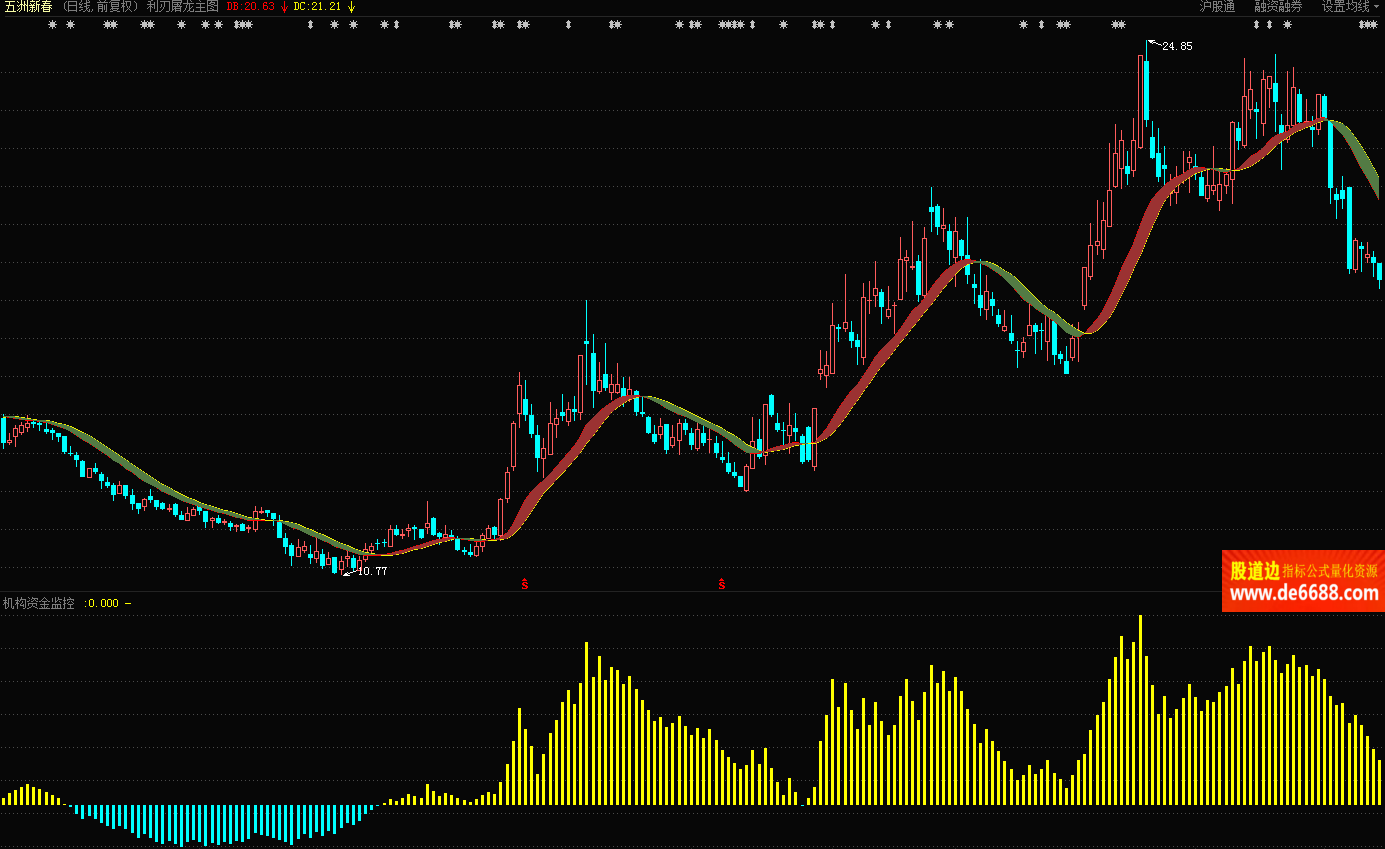Click the DC:21.21 value readout
The width and height of the screenshot is (1385, 849).
coord(317,6)
